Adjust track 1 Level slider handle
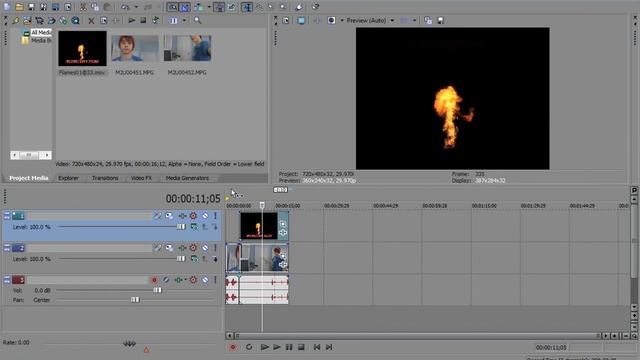 pos(181,227)
